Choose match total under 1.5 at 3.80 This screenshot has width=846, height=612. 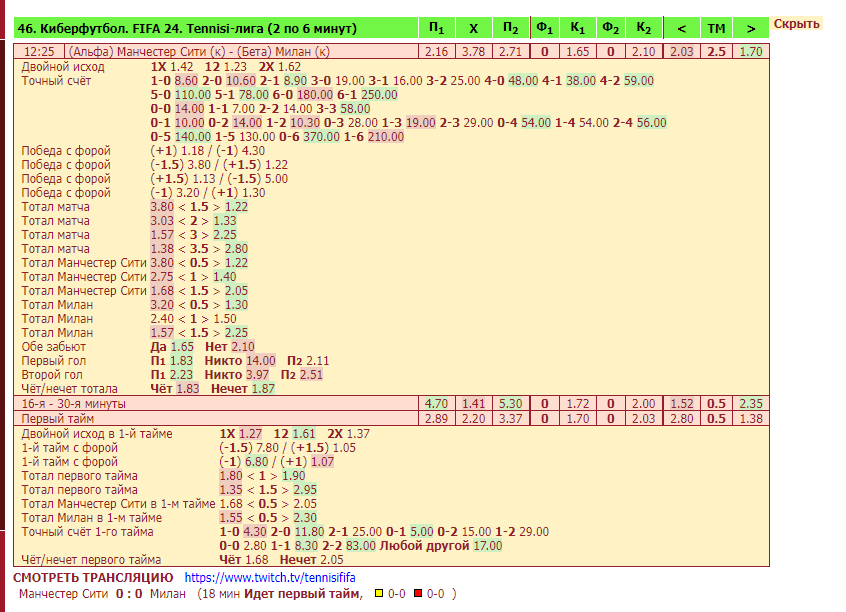pos(162,207)
